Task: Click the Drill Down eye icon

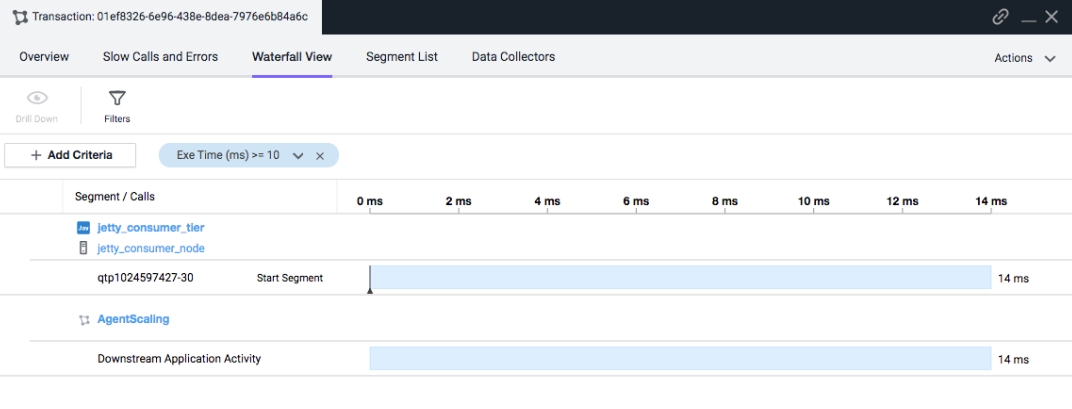Action: tap(37, 98)
